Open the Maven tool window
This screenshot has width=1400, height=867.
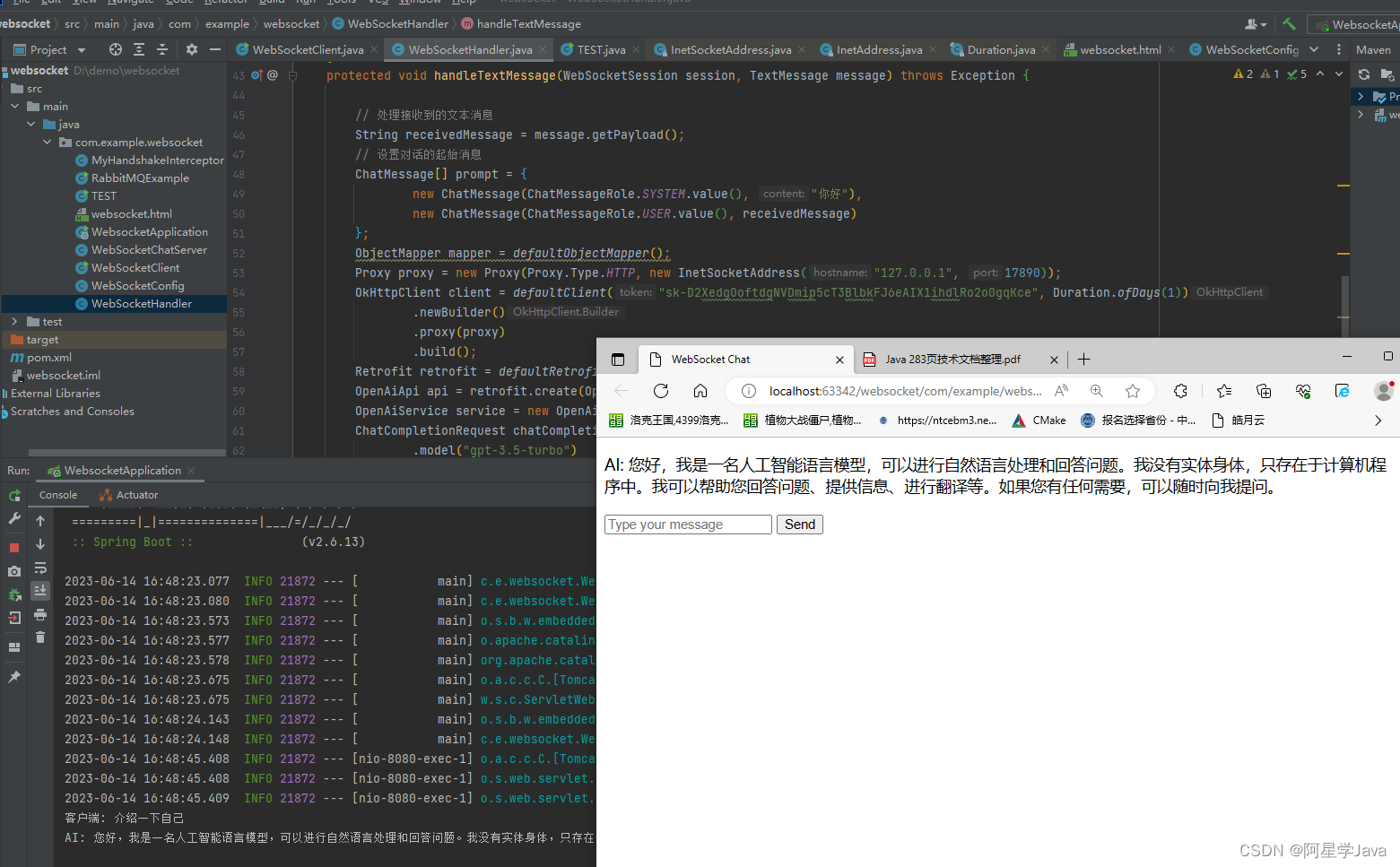pos(1373,49)
